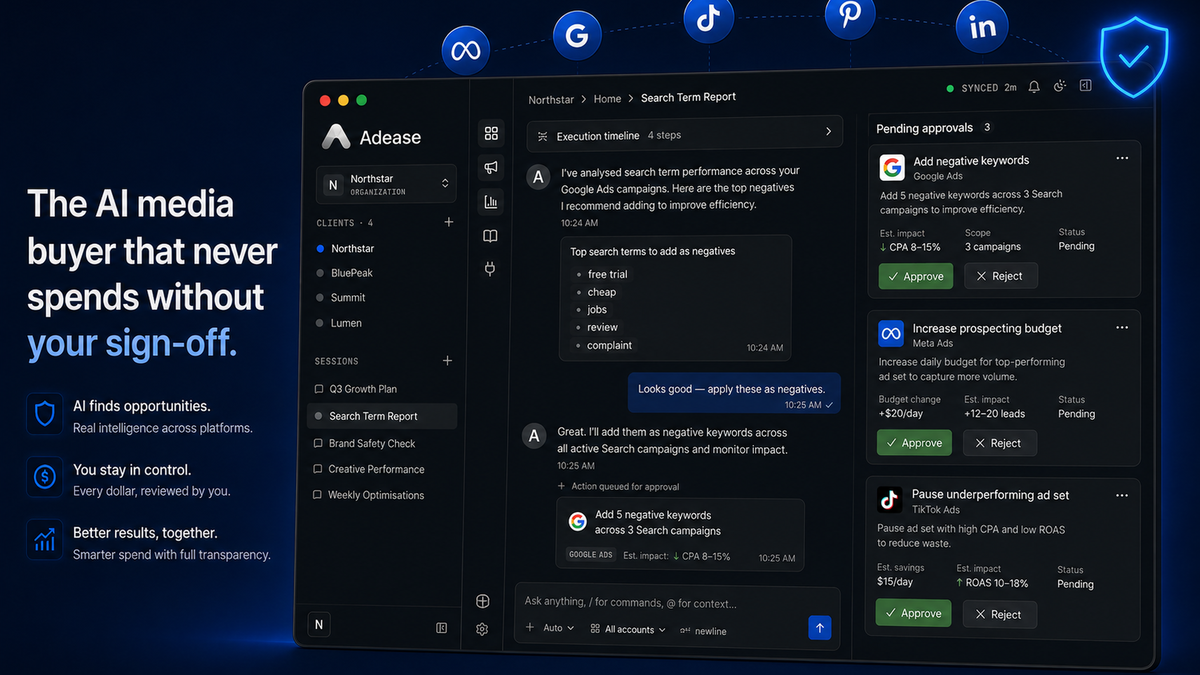This screenshot has width=1200, height=675.
Task: Collapse right panel using top-bar panel icon
Action: tap(1086, 86)
